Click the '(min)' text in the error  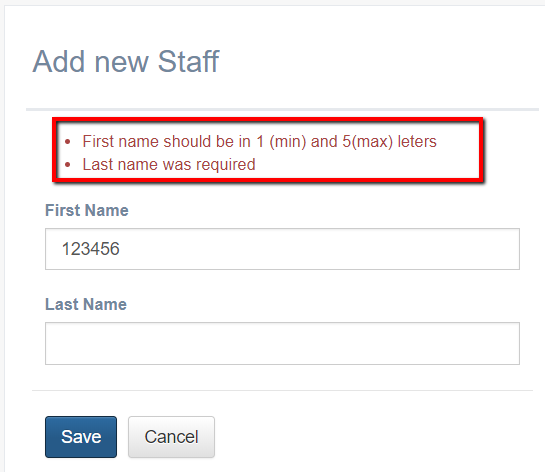288,141
